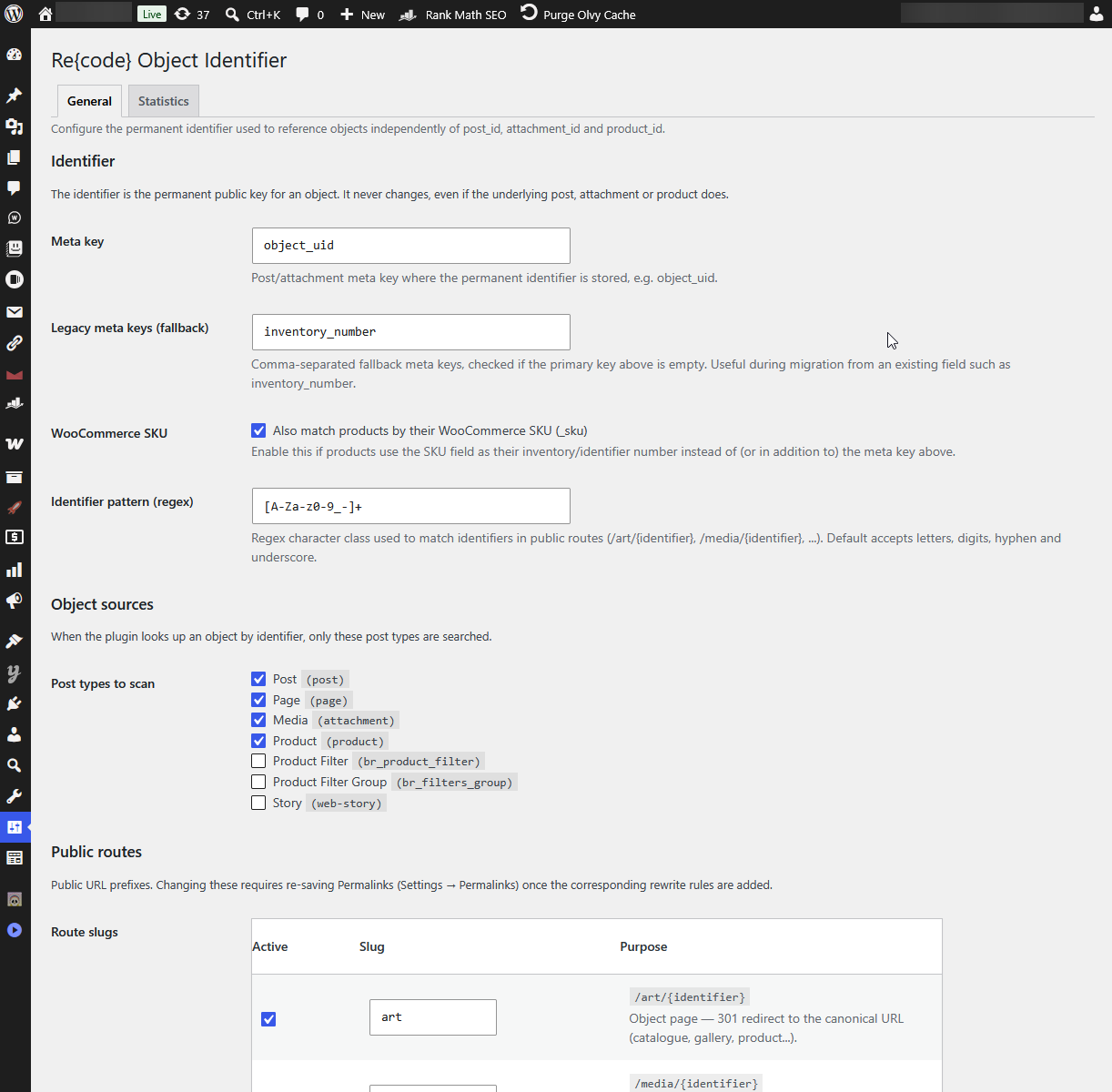The width and height of the screenshot is (1112, 1092).
Task: Open the 37 updates admin bar item
Action: [x=192, y=15]
